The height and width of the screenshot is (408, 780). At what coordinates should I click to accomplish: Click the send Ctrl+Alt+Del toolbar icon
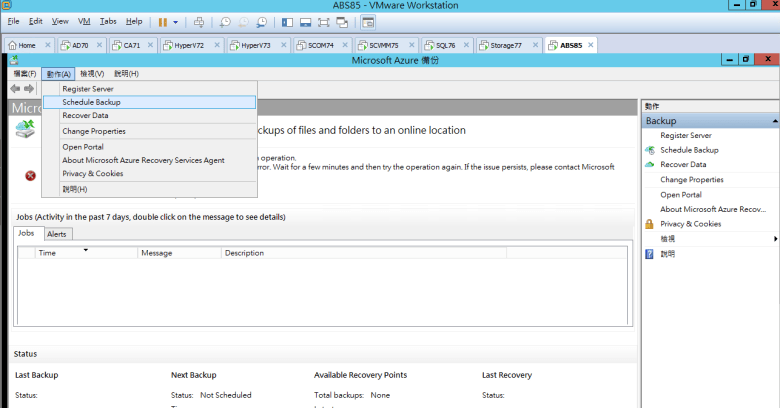click(198, 21)
